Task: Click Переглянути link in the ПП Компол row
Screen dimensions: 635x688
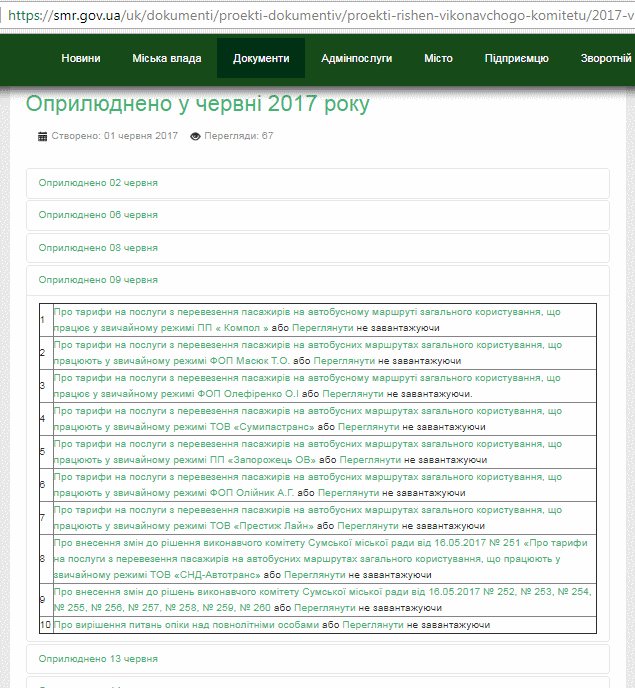Action: tap(323, 328)
